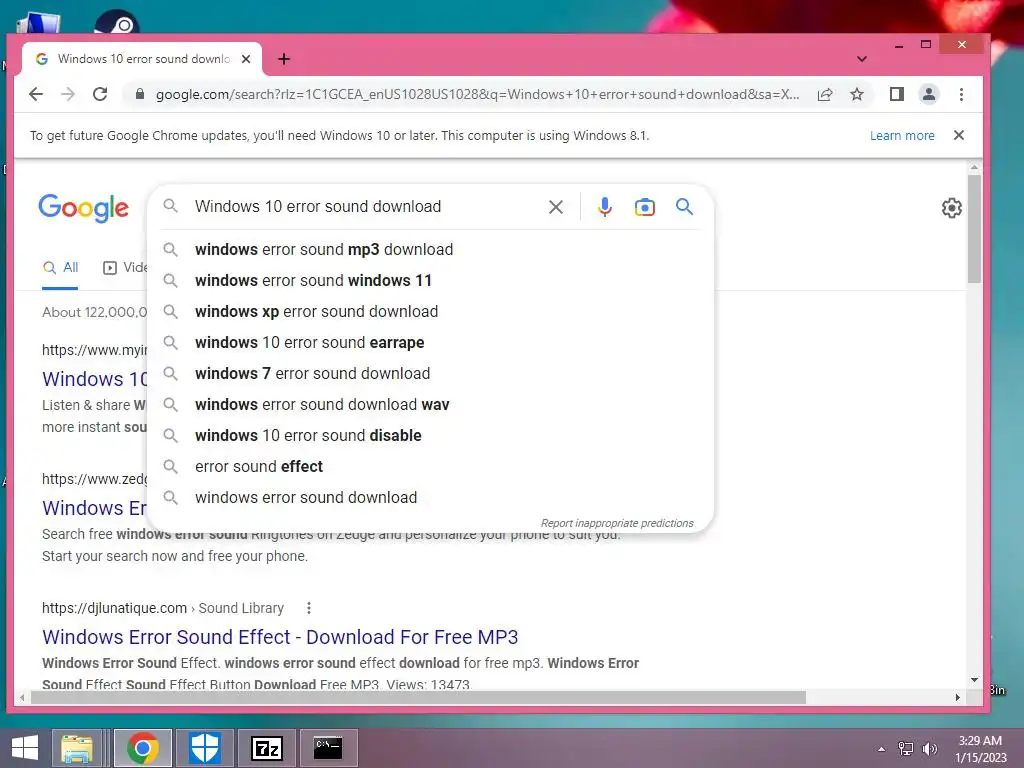Clear the search box text
Viewport: 1024px width, 768px height.
point(556,207)
